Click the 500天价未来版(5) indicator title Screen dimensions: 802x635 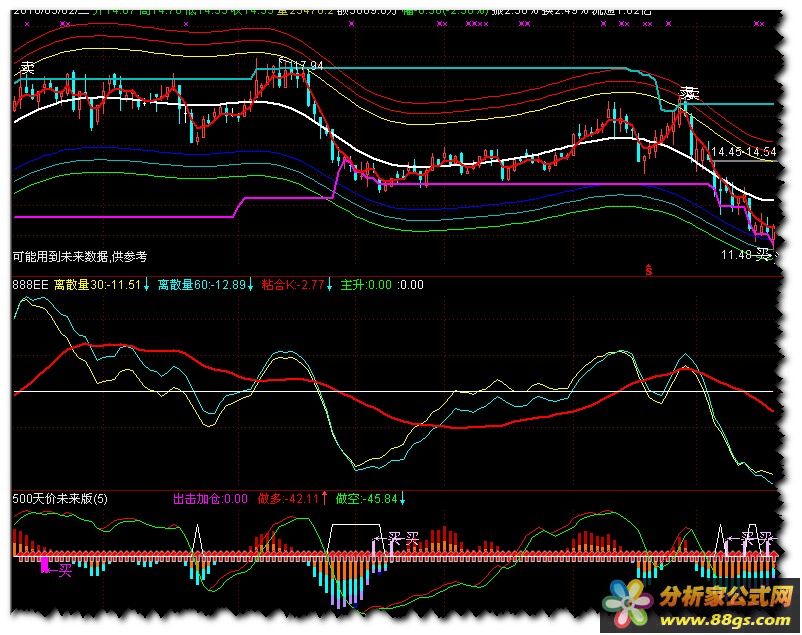point(60,498)
